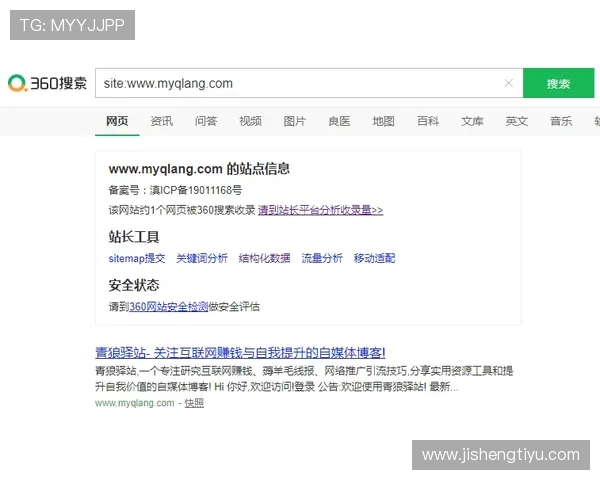
Task: Switch to the 百科 tab
Action: pyautogui.click(x=428, y=121)
